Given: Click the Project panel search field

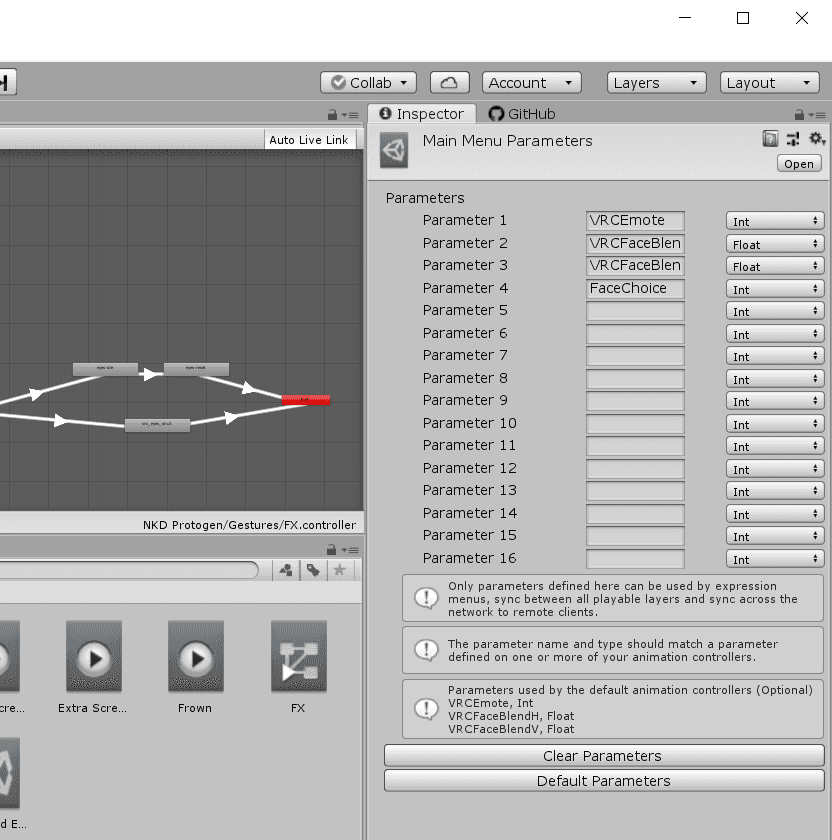Looking at the screenshot, I should (129, 570).
